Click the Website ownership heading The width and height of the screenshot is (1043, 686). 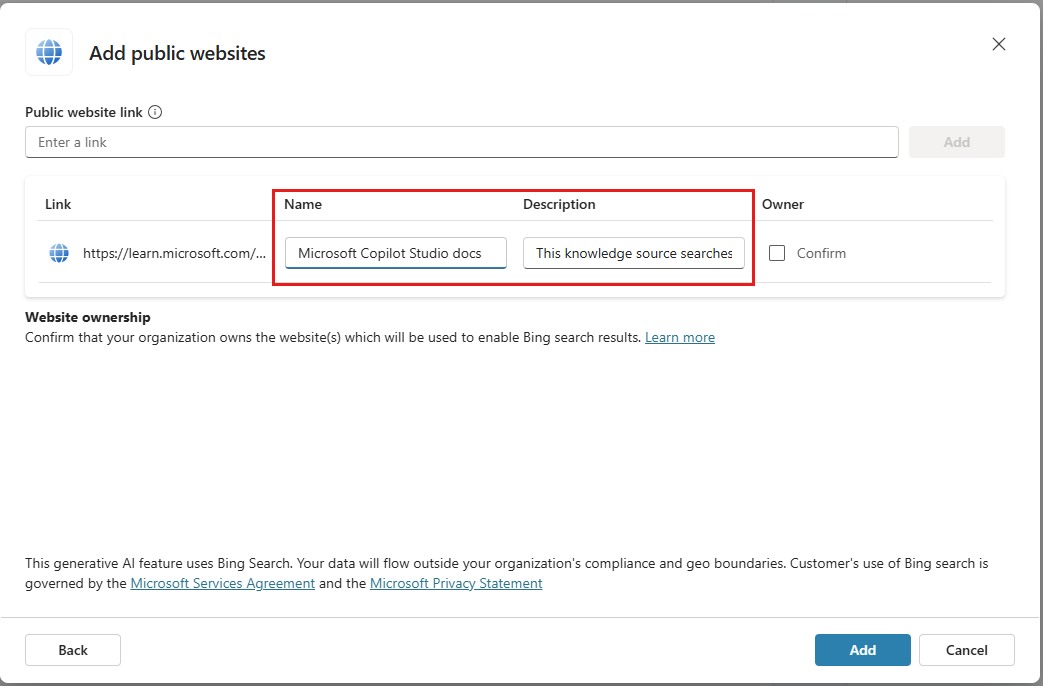(88, 317)
